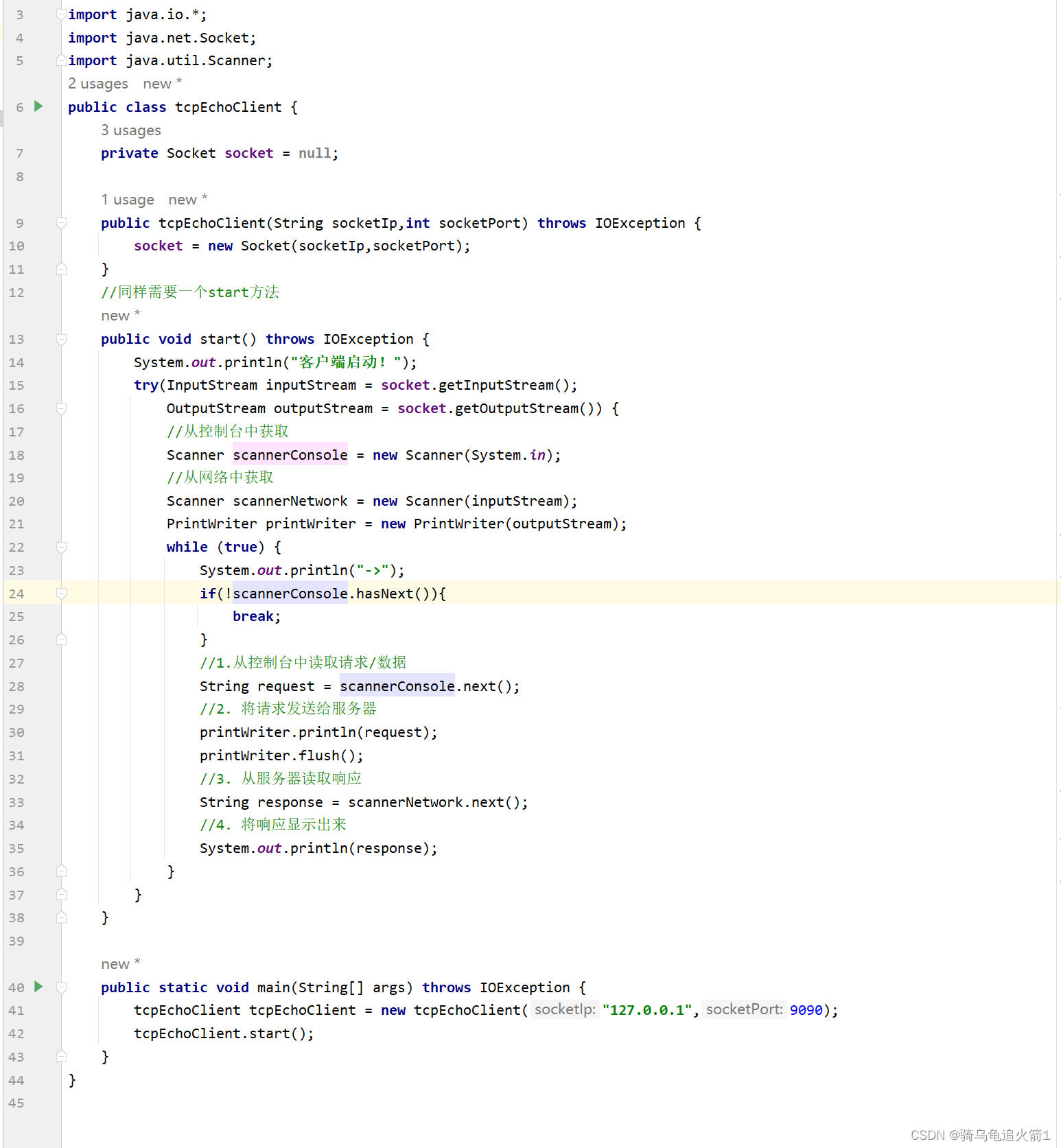Click tcpEchoClient.start() on line 42
The width and height of the screenshot is (1061, 1148).
click(224, 1033)
